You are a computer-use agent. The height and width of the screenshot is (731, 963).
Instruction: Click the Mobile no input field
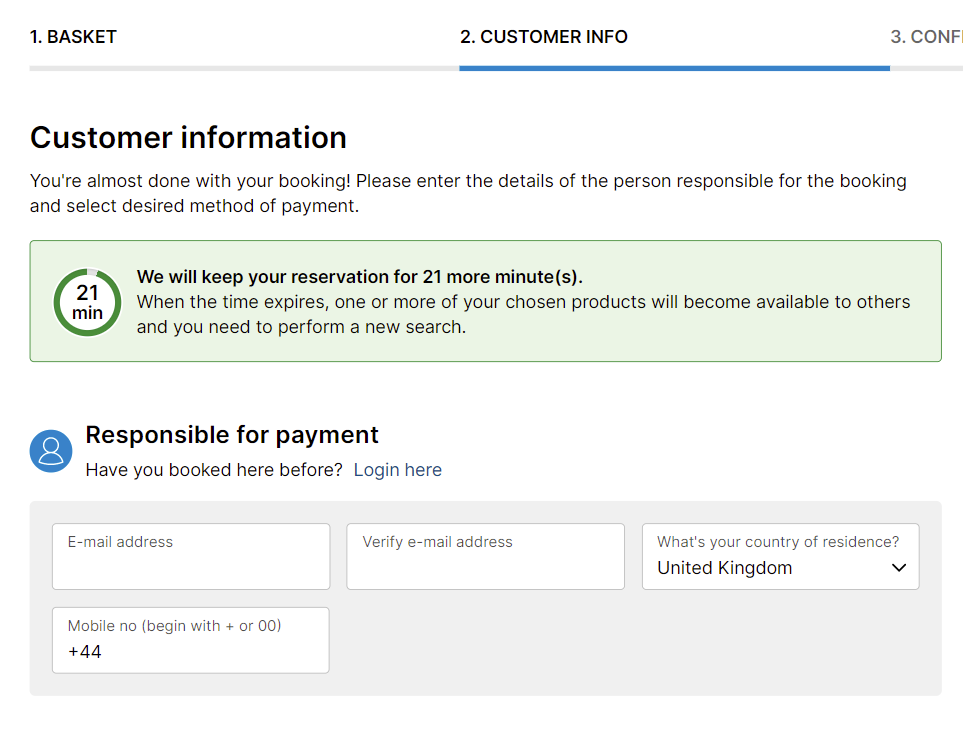click(x=191, y=640)
